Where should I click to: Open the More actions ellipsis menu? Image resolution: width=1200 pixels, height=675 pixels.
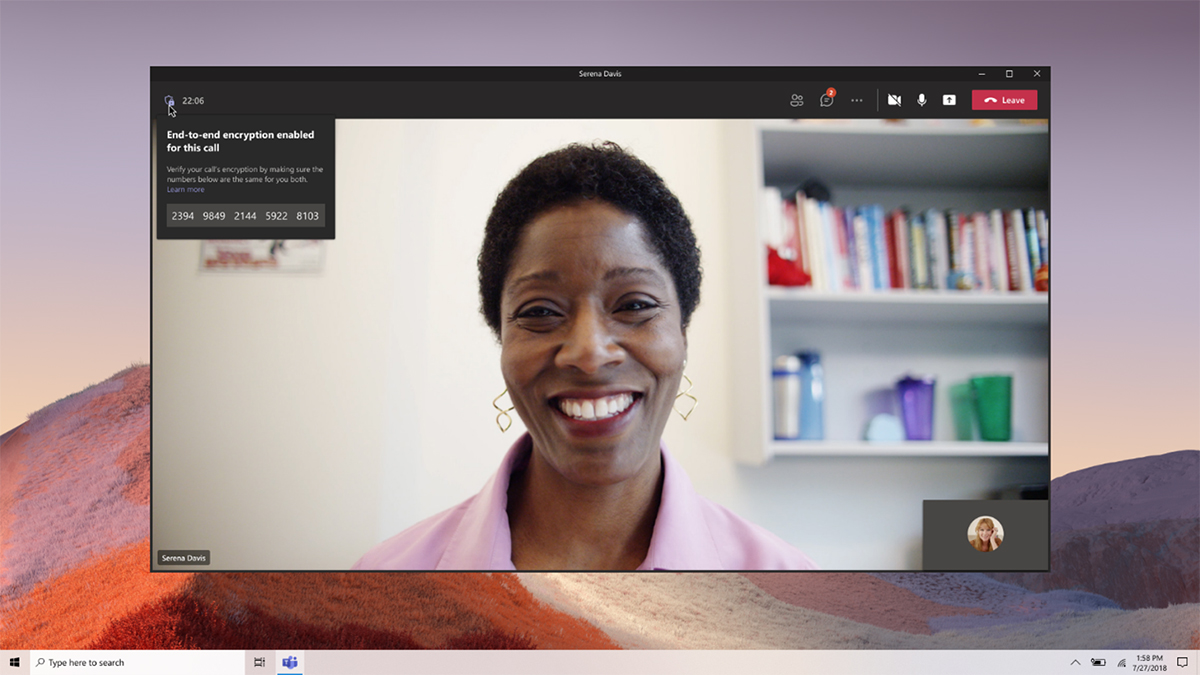(x=856, y=100)
